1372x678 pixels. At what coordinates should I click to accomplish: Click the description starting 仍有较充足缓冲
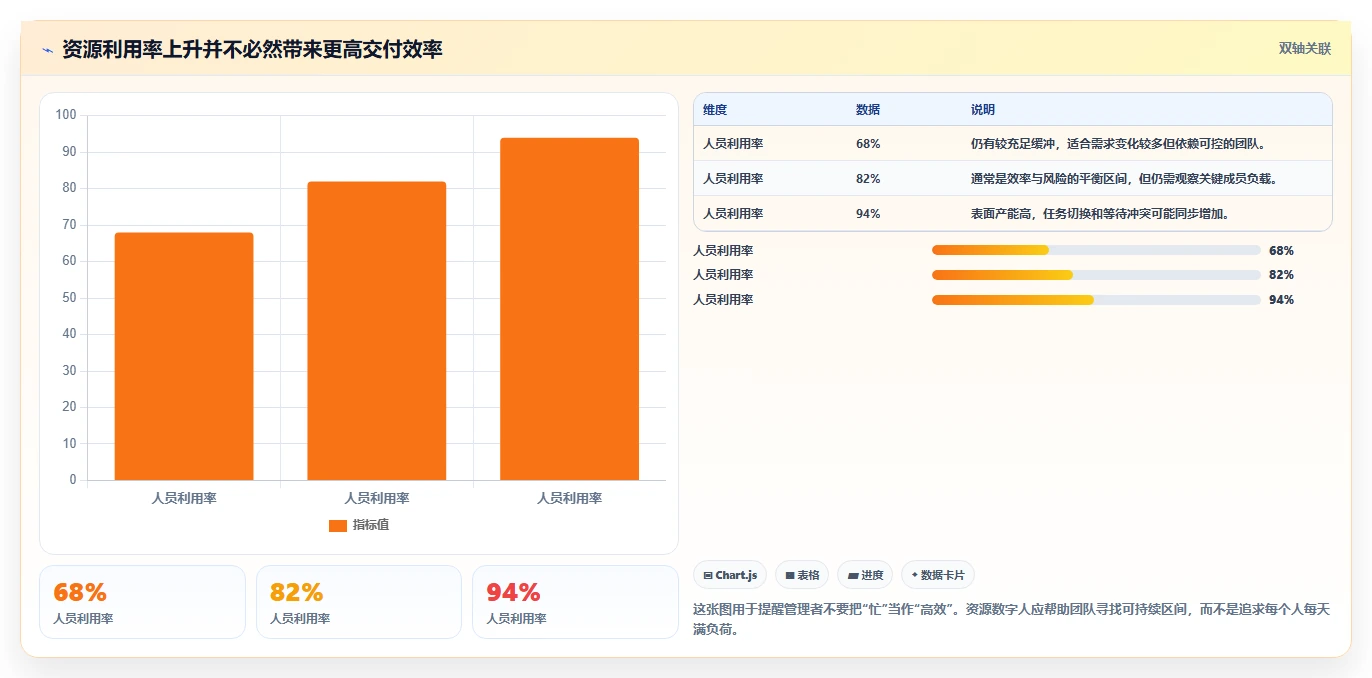tap(1118, 144)
